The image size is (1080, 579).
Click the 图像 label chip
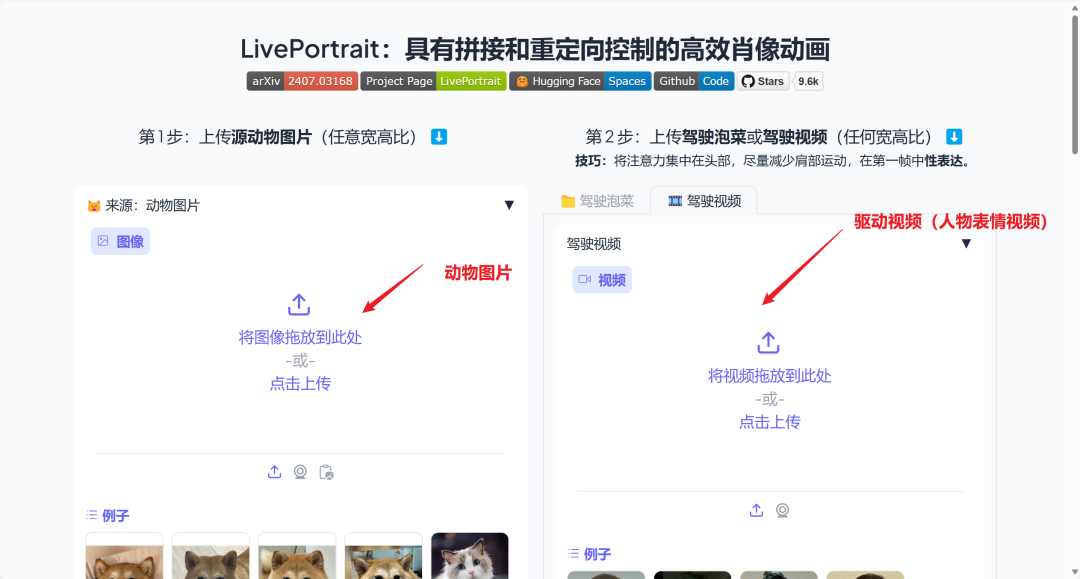(121, 242)
